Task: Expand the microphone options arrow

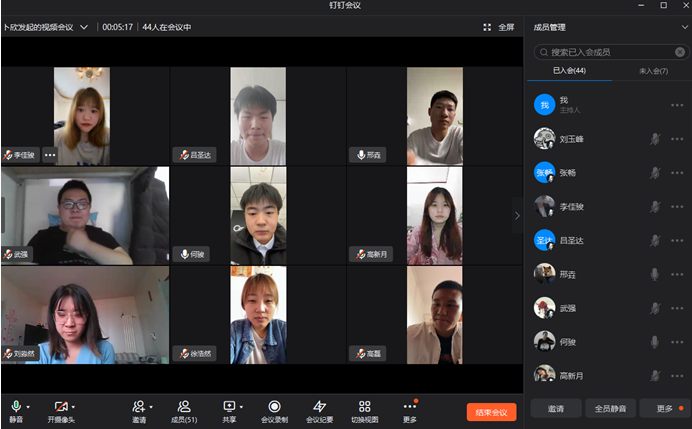Action: point(28,407)
